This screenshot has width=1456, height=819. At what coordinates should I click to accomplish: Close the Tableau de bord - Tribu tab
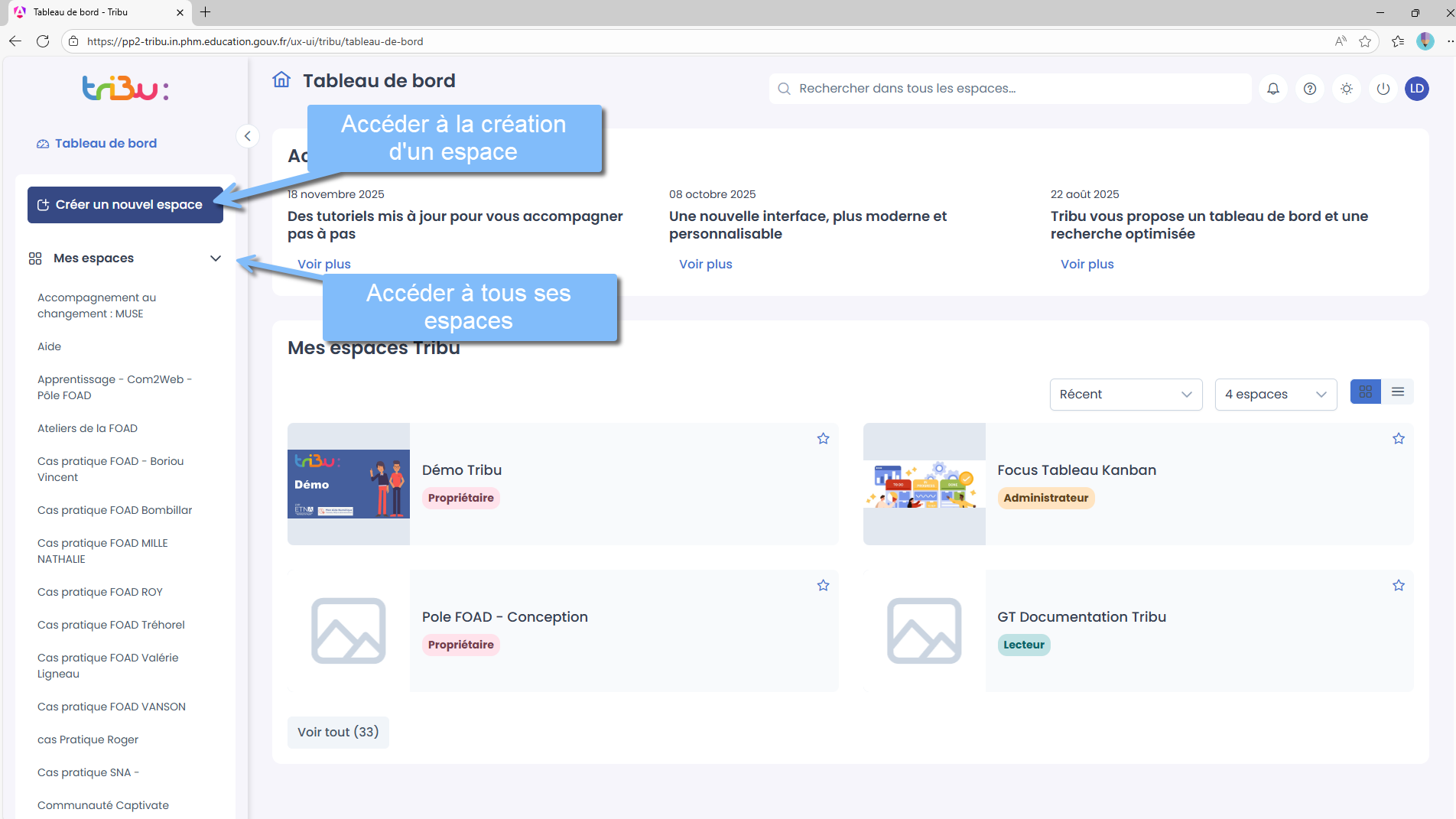(180, 12)
